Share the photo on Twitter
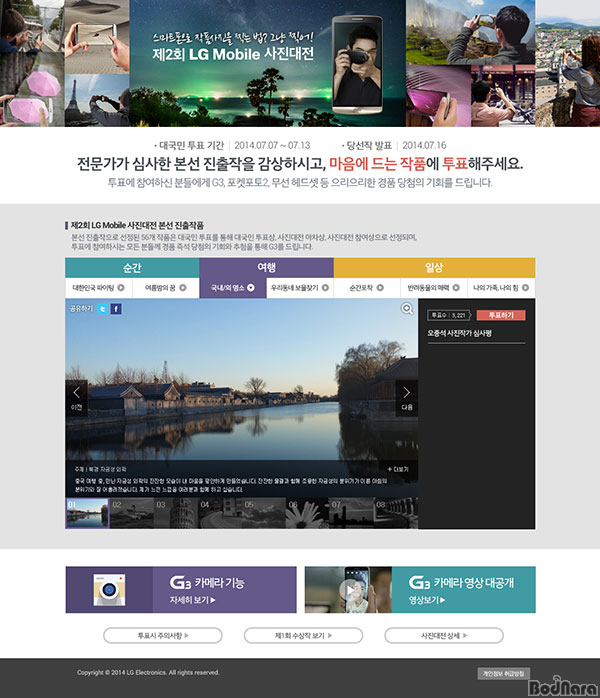This screenshot has width=600, height=698. click(103, 308)
